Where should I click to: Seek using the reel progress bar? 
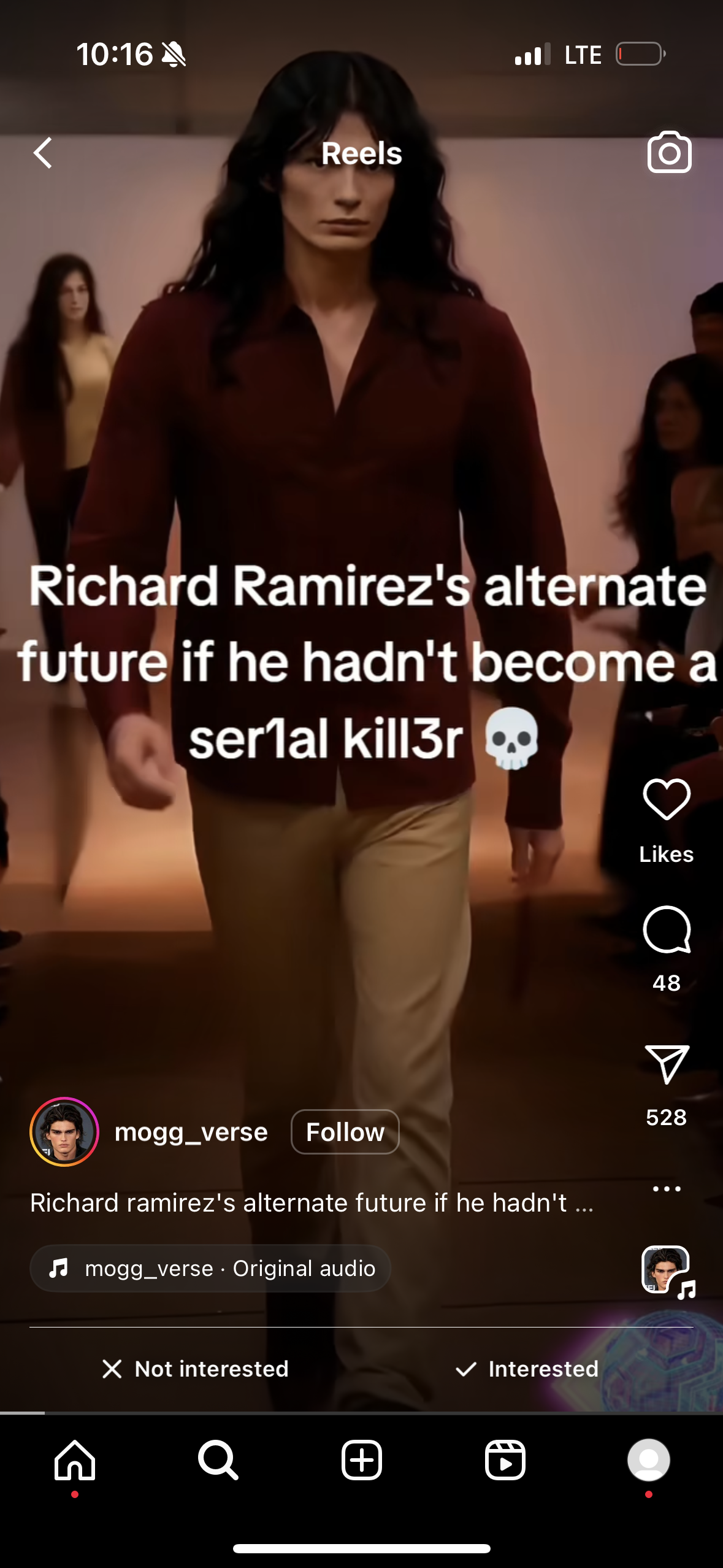click(x=362, y=1413)
